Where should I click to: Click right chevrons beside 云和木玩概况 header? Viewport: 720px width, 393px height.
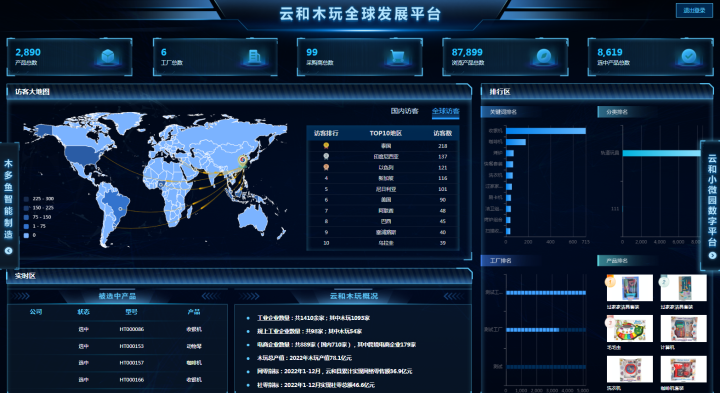(x=453, y=296)
